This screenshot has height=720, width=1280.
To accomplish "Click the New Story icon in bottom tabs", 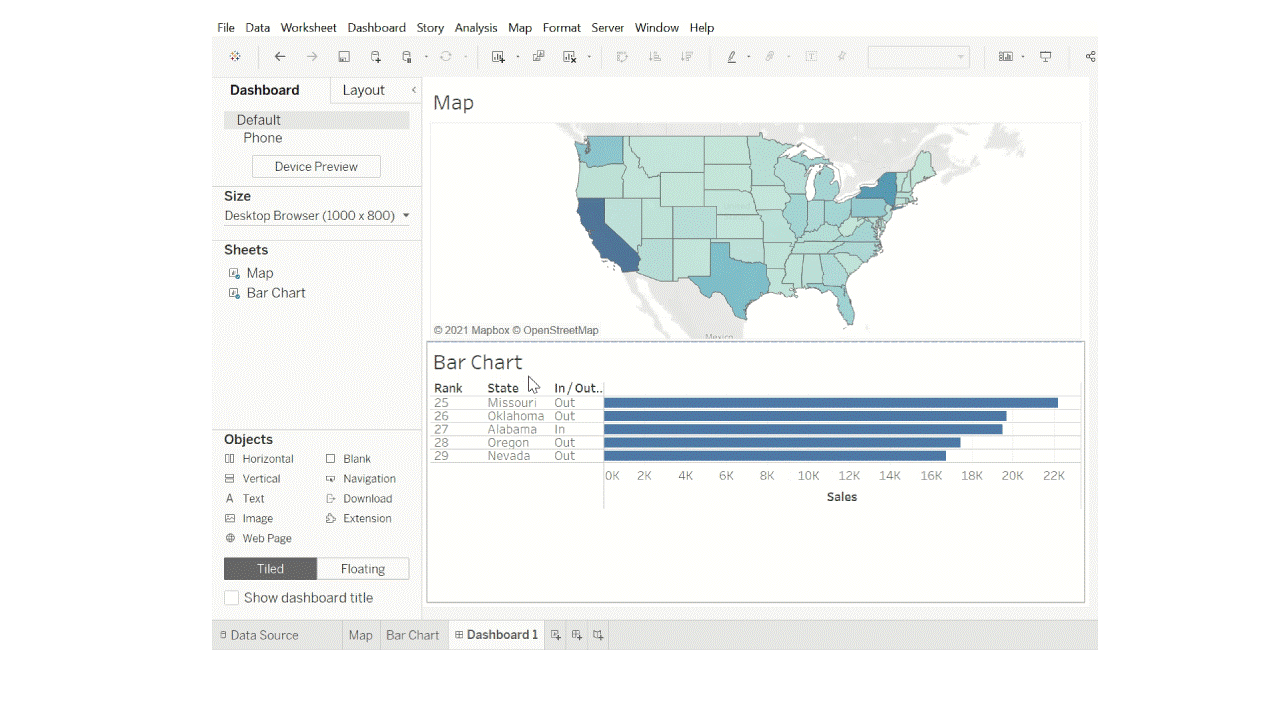I will [598, 635].
